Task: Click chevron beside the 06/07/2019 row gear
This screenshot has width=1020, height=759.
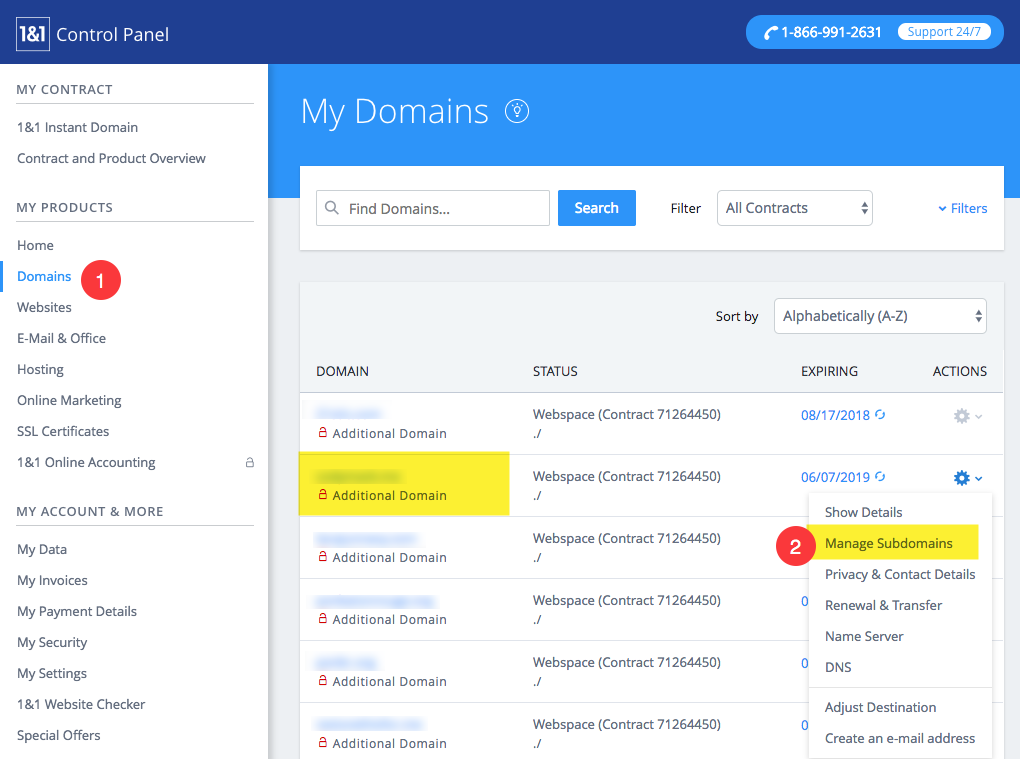Action: click(x=979, y=479)
